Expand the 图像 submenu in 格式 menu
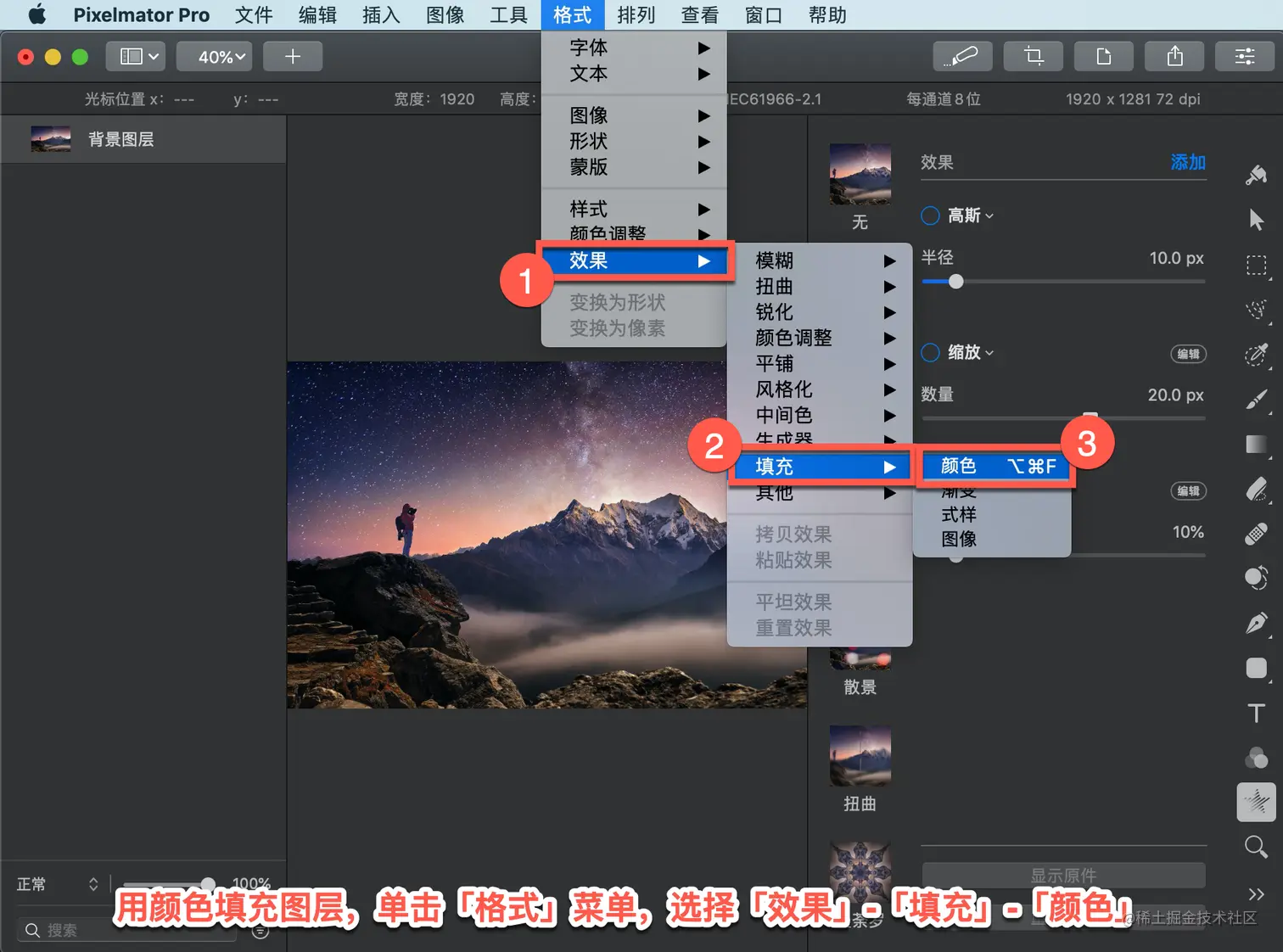The height and width of the screenshot is (952, 1283). [634, 115]
